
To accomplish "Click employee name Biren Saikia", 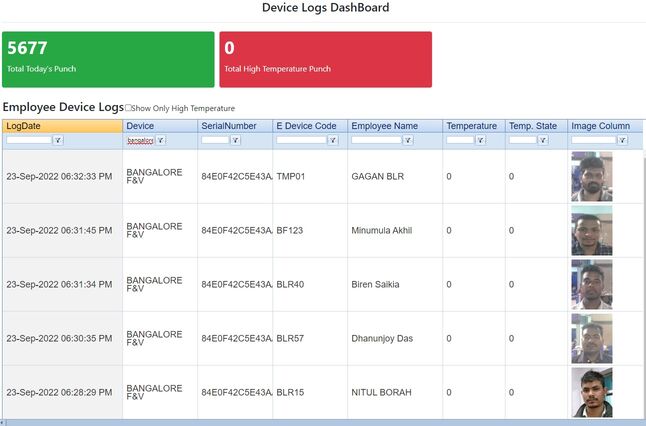I will [375, 284].
